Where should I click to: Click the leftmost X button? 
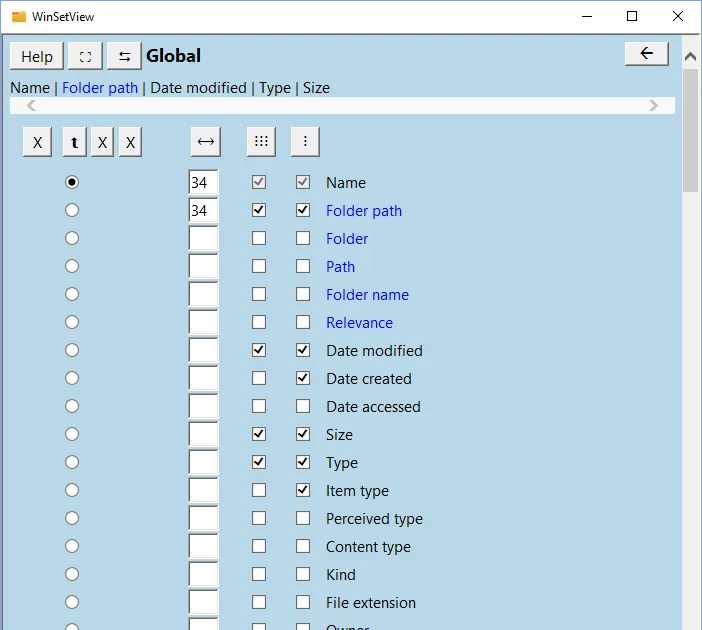[x=37, y=142]
